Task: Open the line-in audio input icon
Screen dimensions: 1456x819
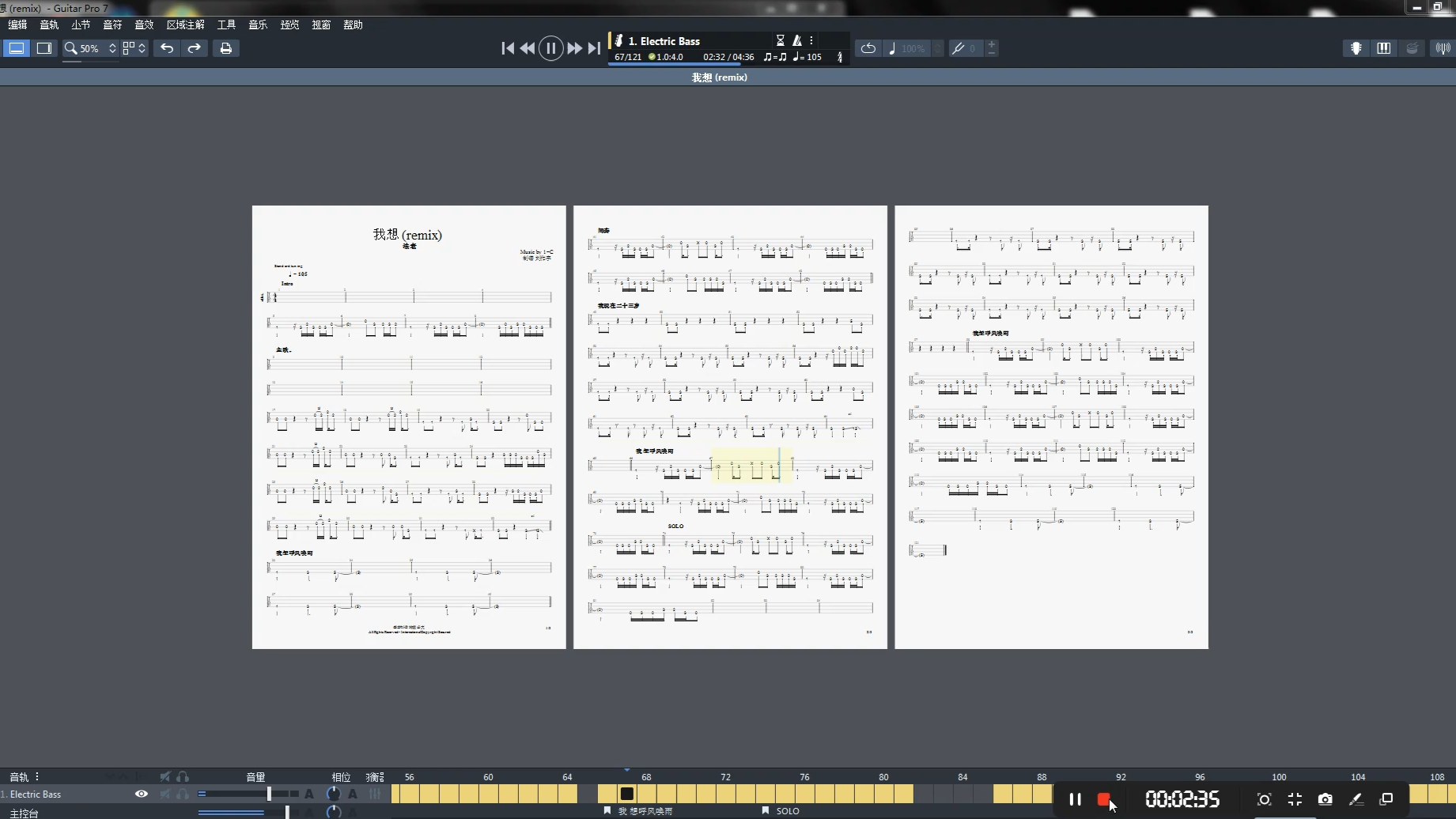Action: [x=1443, y=48]
